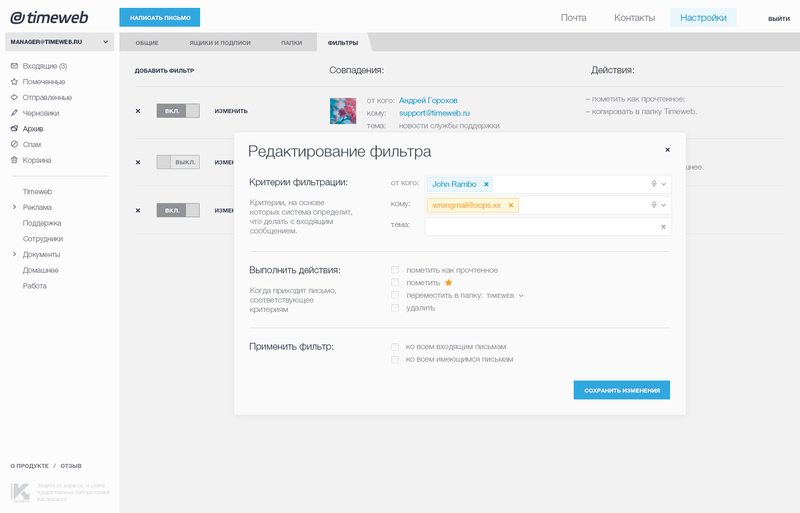Screen dimensions: 800x513
Task: Check the 'удалить' checkbox
Action: [395, 308]
